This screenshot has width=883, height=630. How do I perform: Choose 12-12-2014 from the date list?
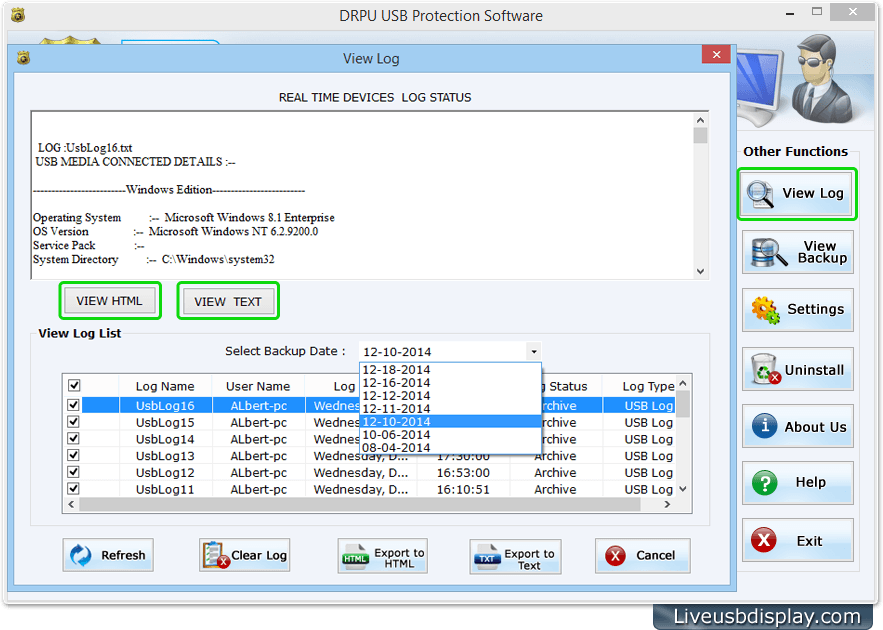click(x=450, y=396)
